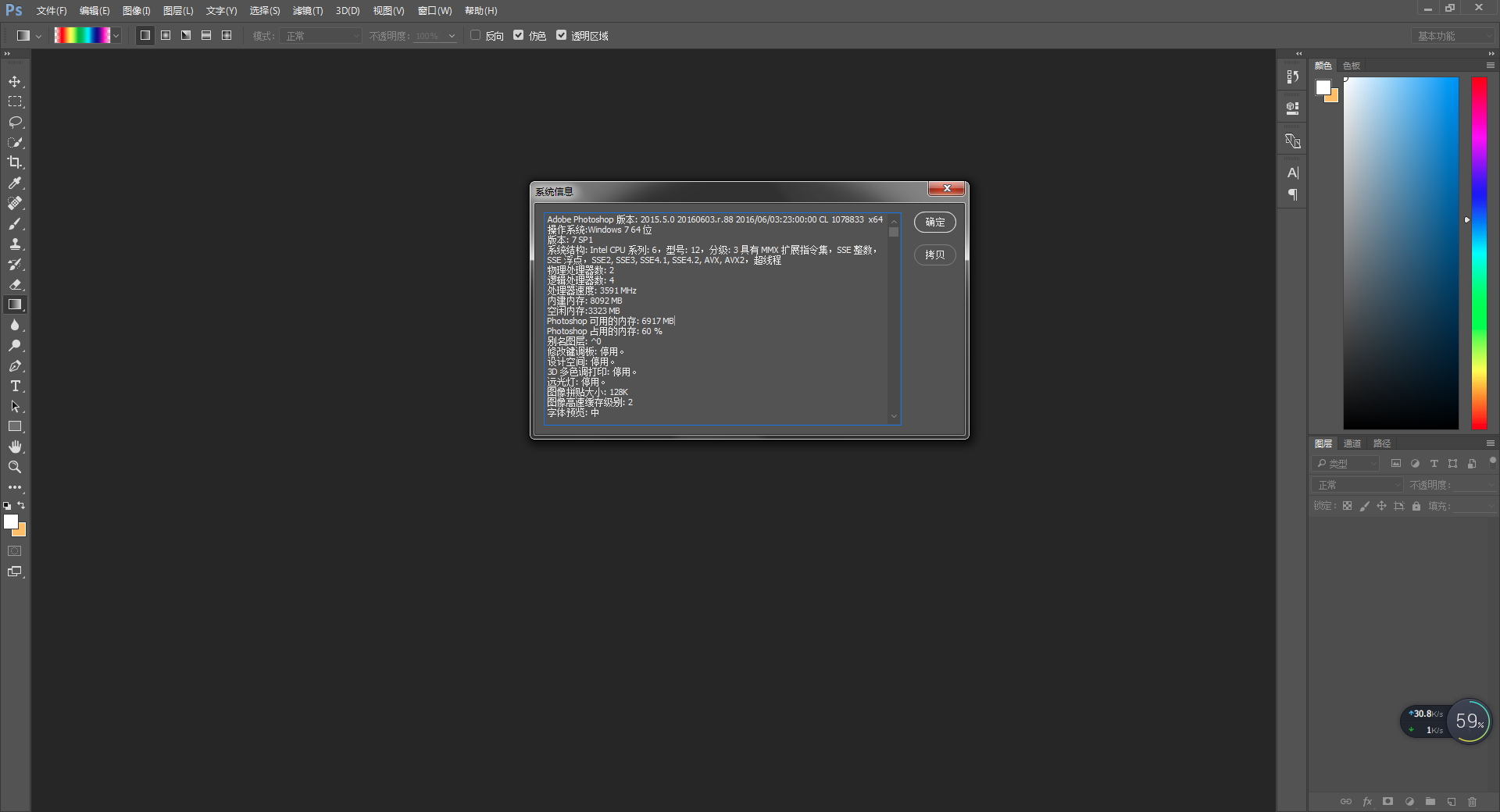
Task: Select the Eyedropper tool
Action: [x=15, y=183]
